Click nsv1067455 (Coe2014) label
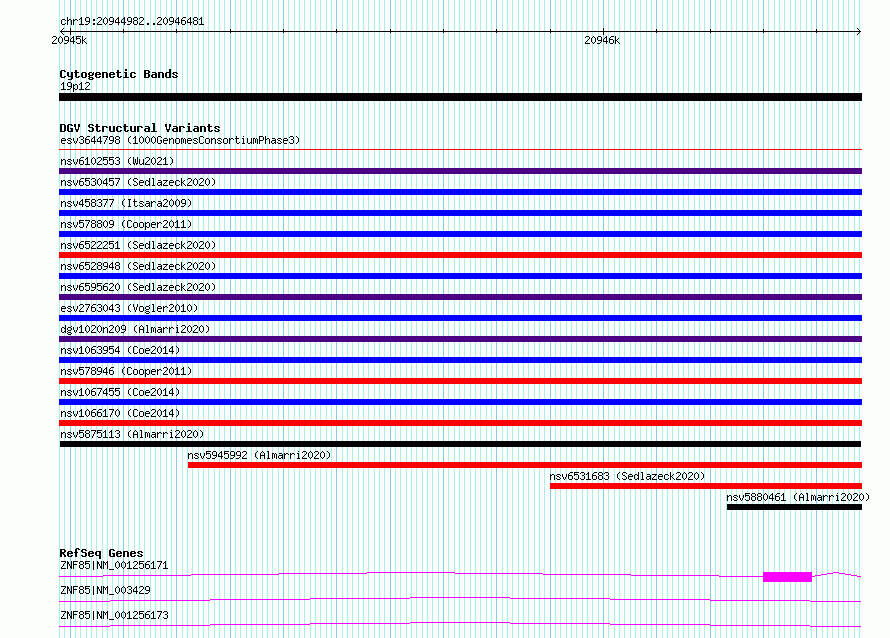This screenshot has height=638, width=890. tap(120, 392)
